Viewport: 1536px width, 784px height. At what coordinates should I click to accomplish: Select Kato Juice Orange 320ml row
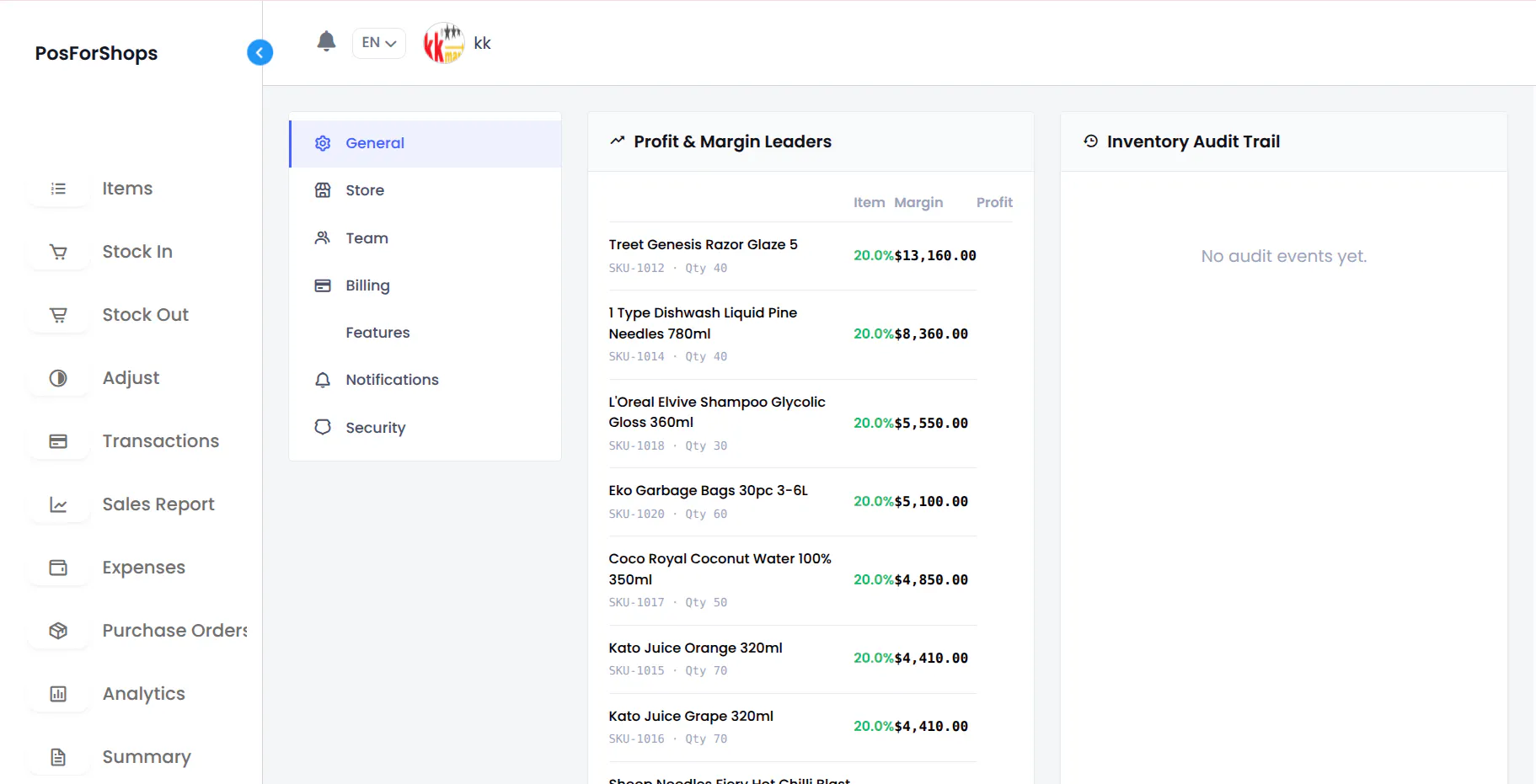793,659
